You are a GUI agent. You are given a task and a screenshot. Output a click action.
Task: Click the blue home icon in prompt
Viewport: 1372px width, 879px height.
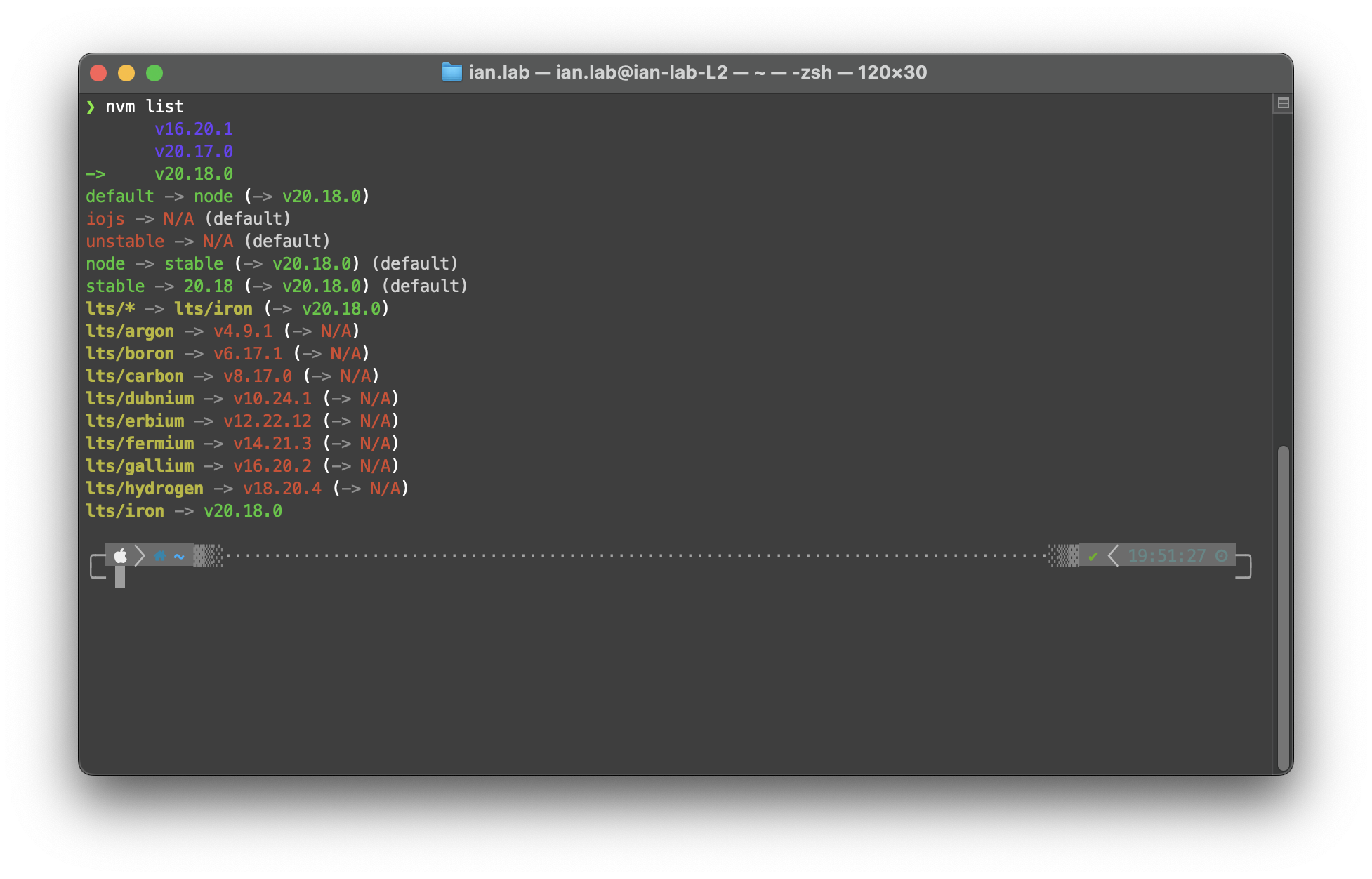tap(159, 556)
